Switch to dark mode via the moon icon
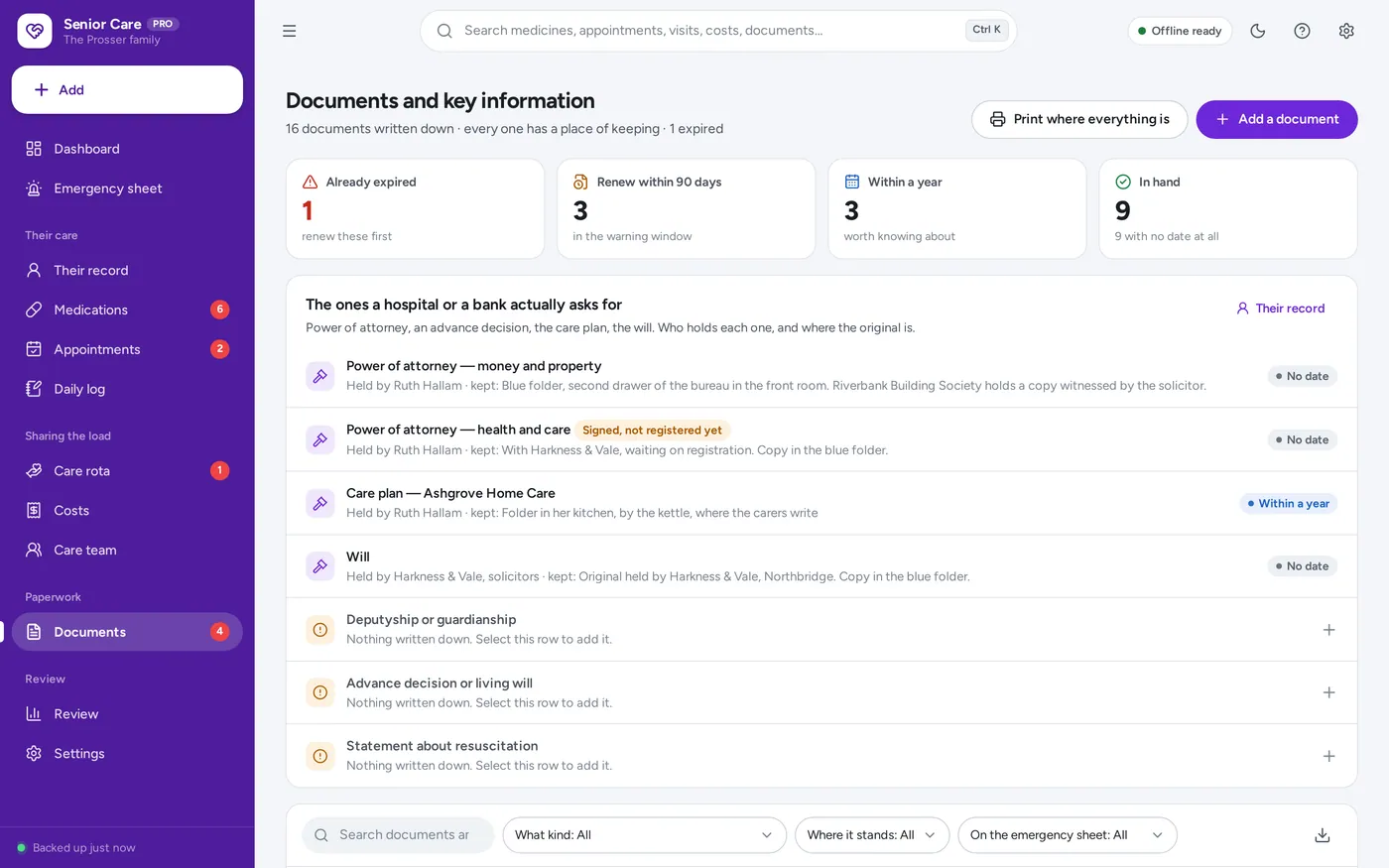 pos(1258,31)
